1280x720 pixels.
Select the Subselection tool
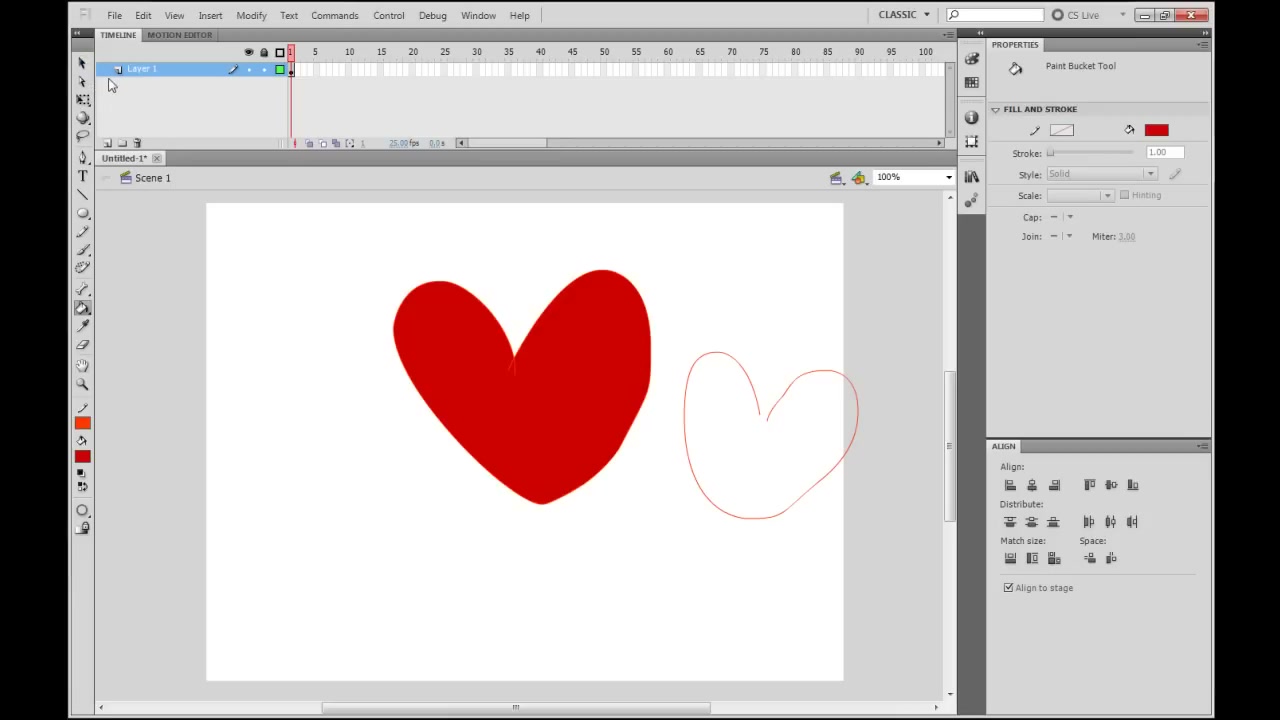tap(82, 81)
